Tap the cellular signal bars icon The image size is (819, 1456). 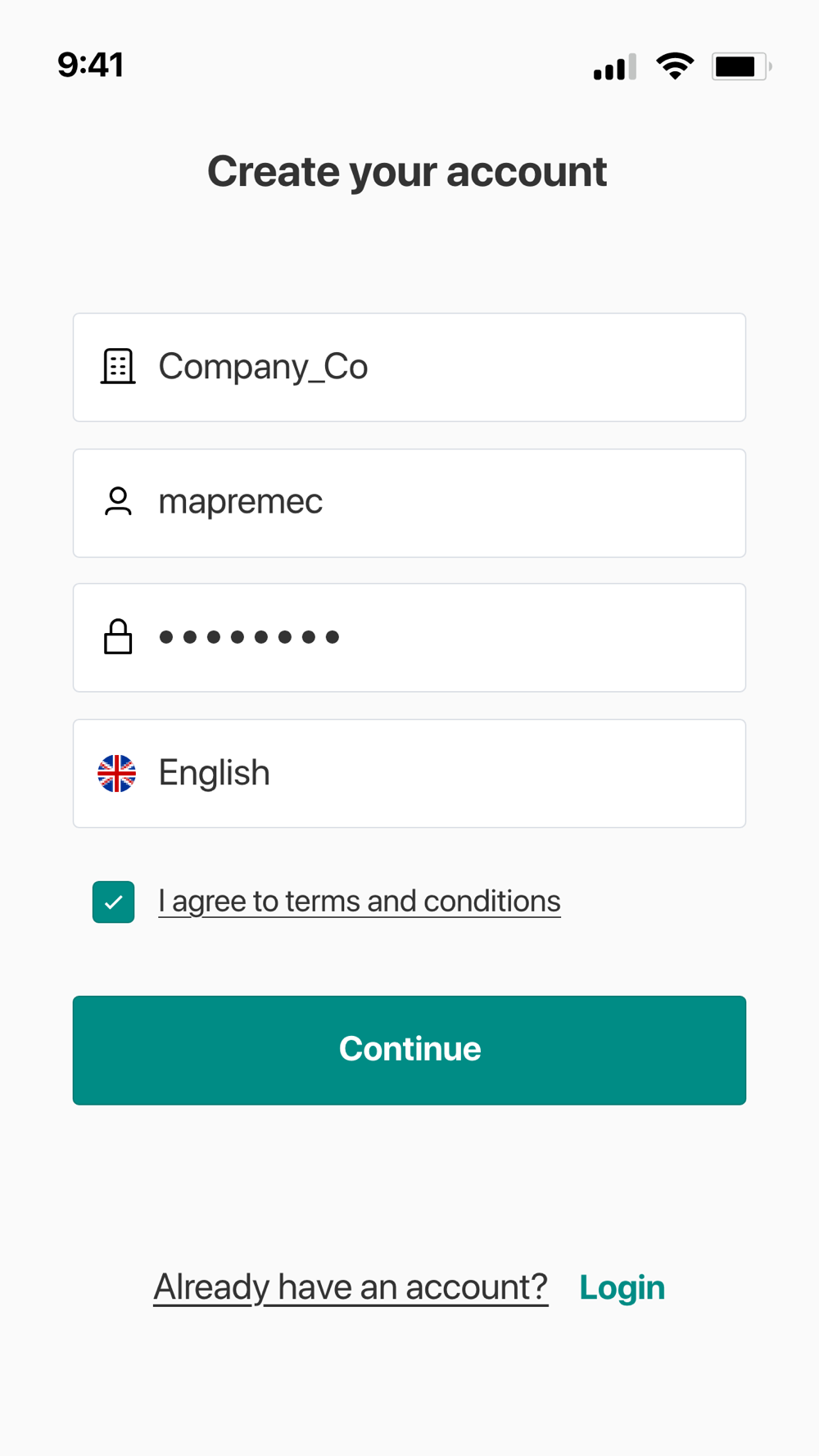click(614, 67)
